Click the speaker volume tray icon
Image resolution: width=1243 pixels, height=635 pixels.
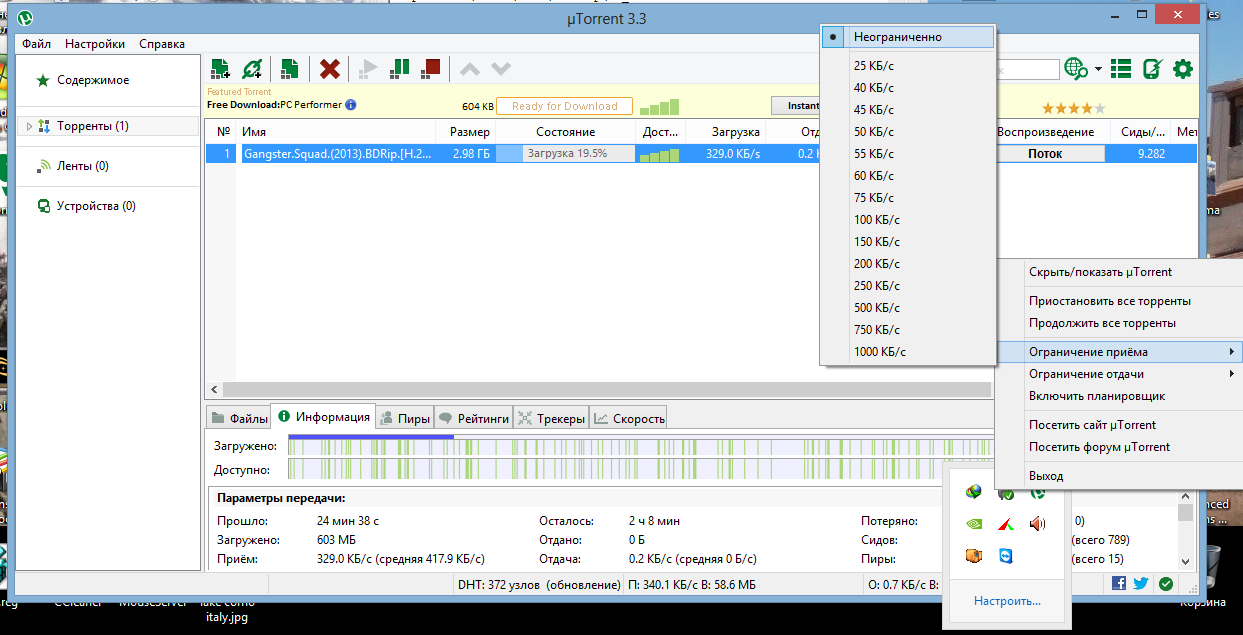pos(1037,523)
